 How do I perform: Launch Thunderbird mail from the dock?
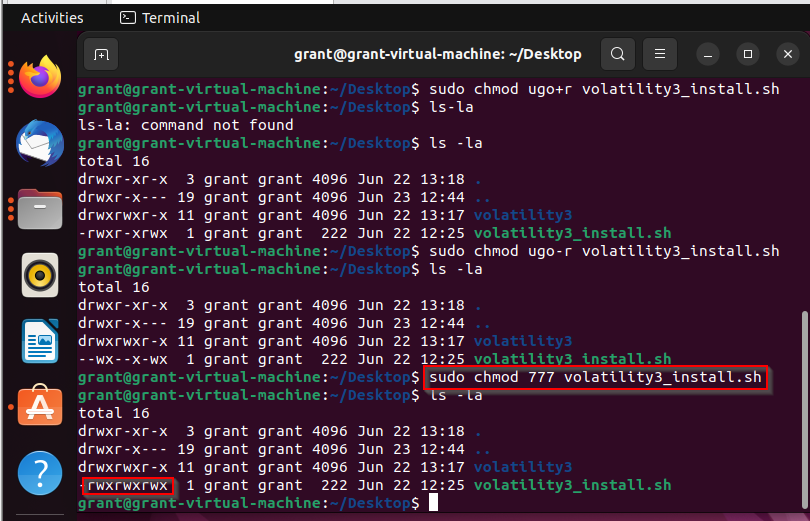click(40, 143)
